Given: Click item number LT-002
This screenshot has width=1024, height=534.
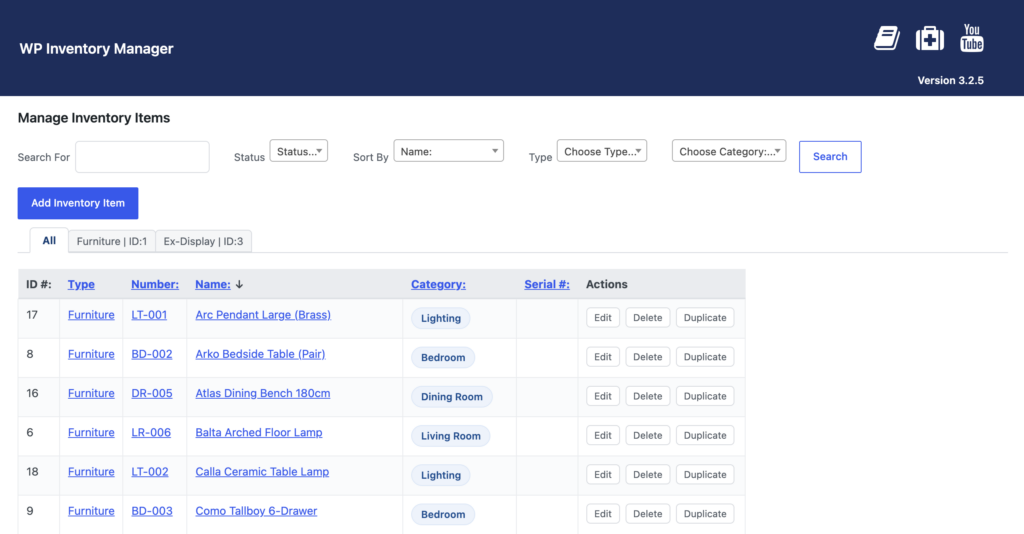Looking at the screenshot, I should (x=150, y=471).
